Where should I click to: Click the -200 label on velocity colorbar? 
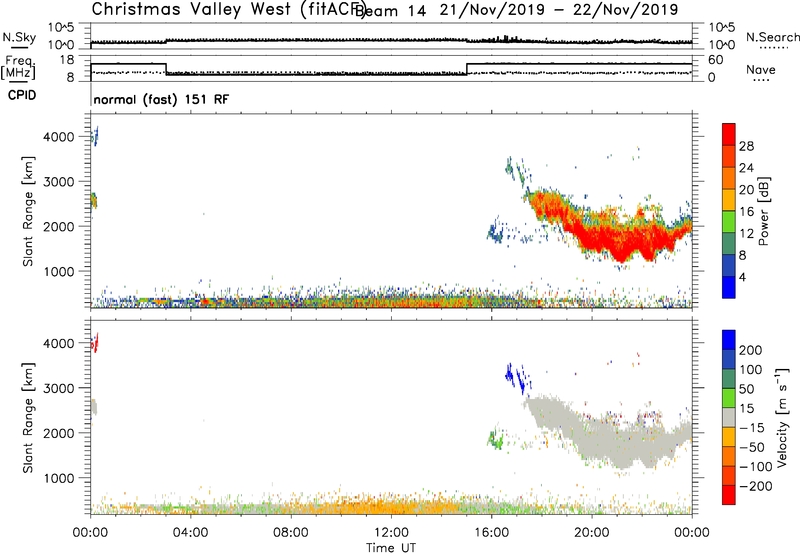tap(756, 486)
